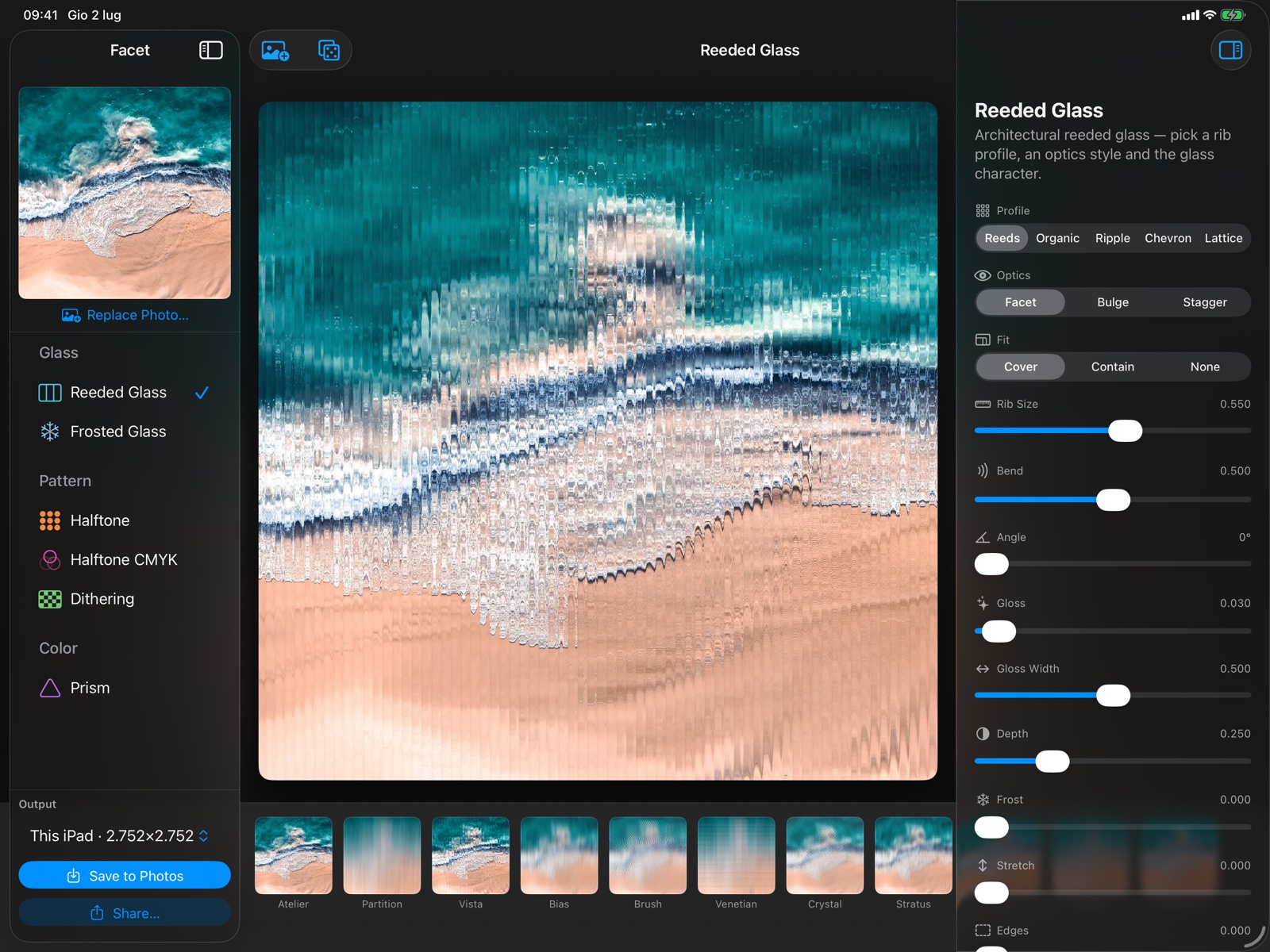Select the Organic profile option
This screenshot has width=1270, height=952.
click(x=1057, y=238)
